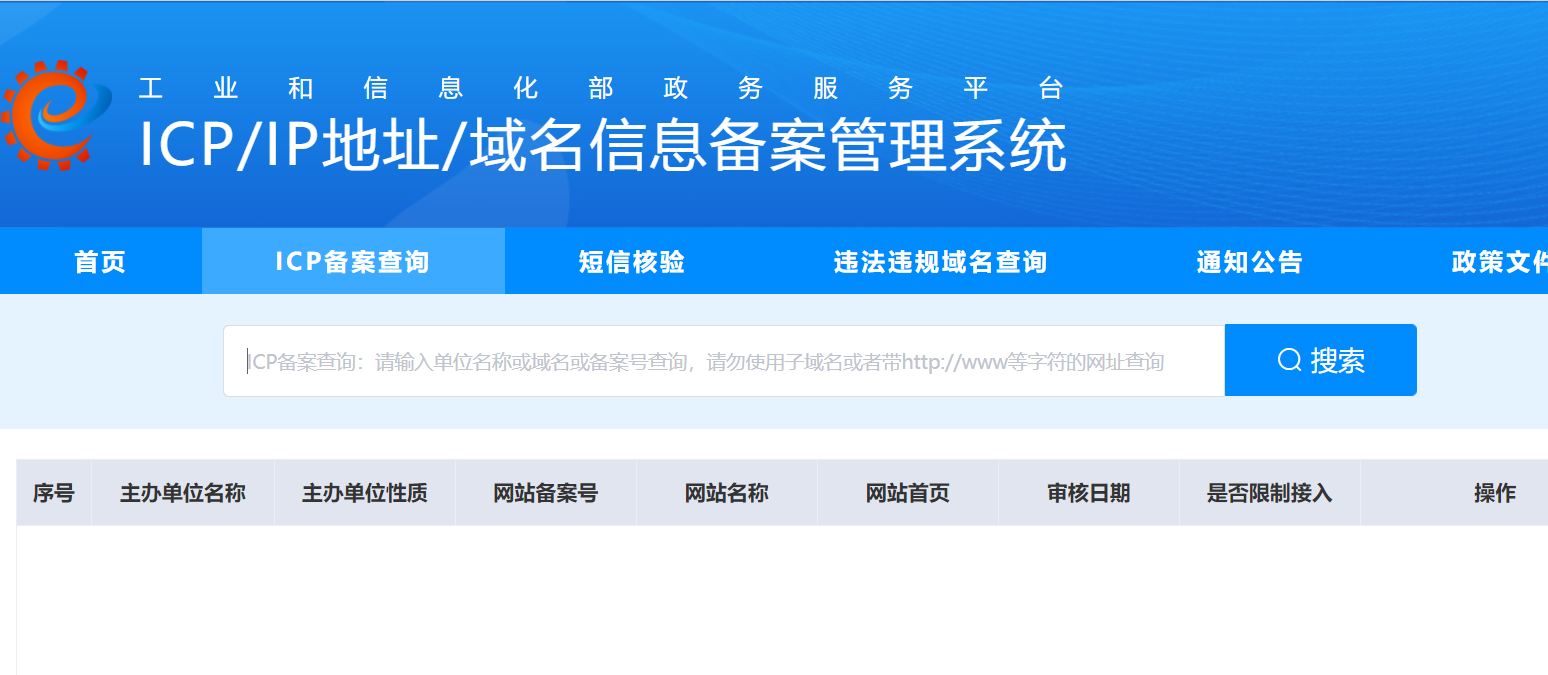Click the 审核日期 column header

(x=1089, y=493)
